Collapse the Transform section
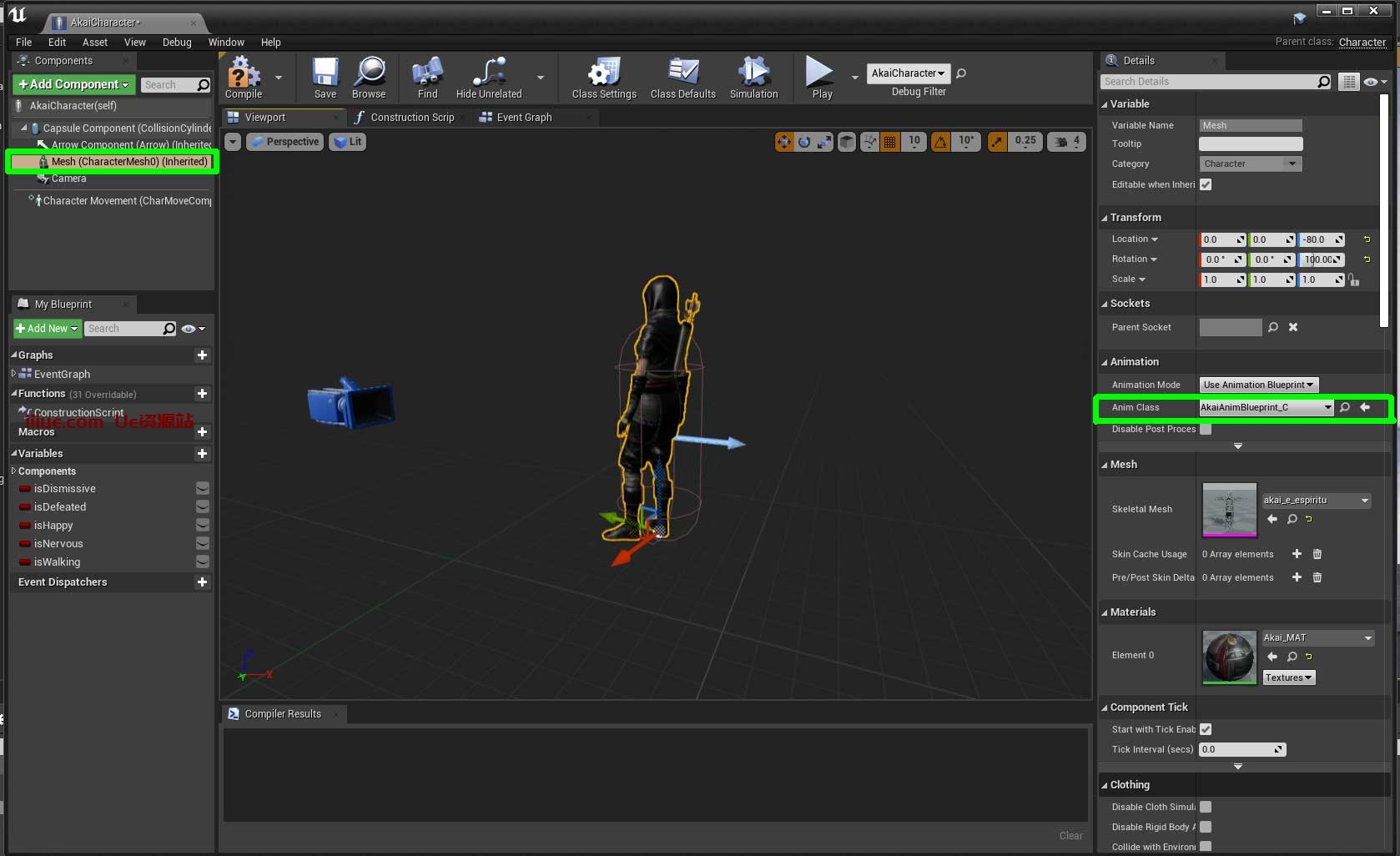Screen dimensions: 1400x856 pos(1135,217)
